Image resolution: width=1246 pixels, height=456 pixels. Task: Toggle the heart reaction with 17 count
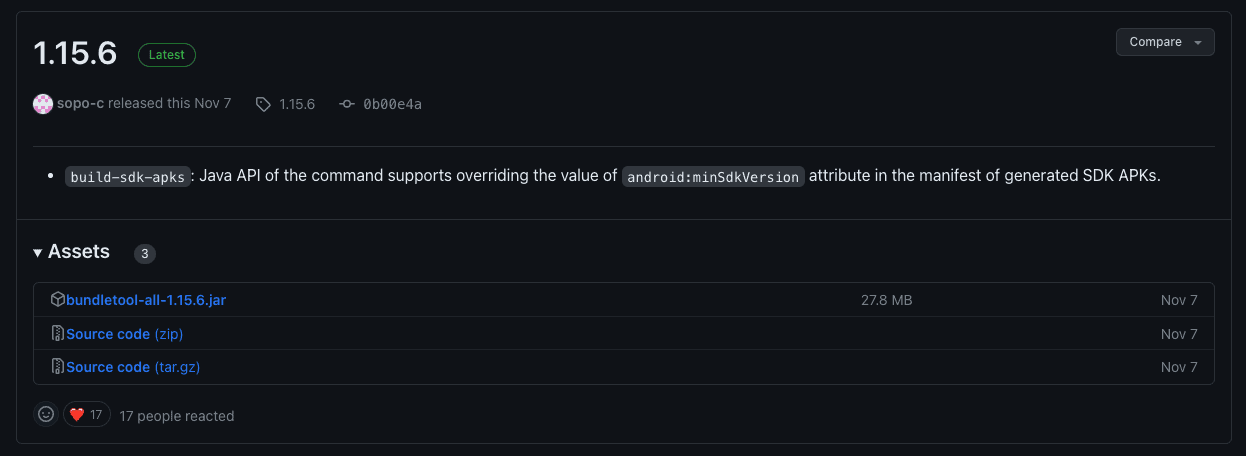coord(87,414)
